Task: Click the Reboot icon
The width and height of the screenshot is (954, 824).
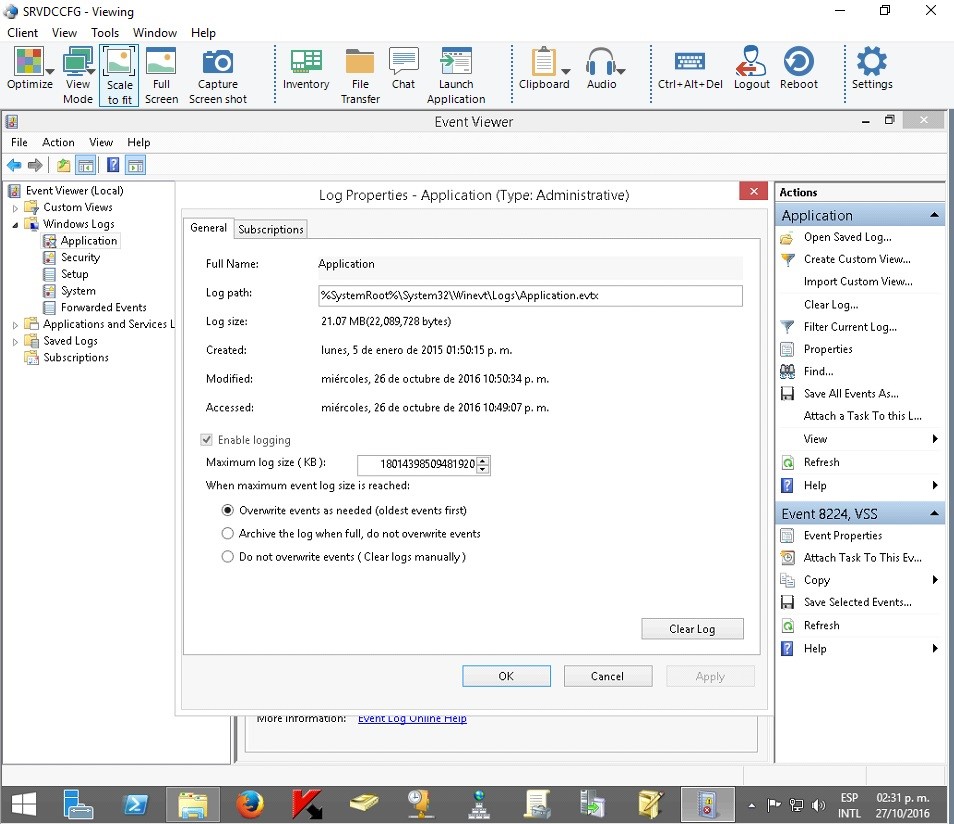Action: coord(798,64)
